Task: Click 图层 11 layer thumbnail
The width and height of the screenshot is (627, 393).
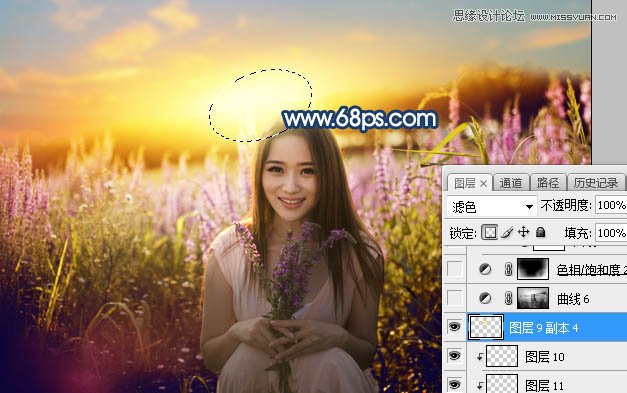Action: tap(502, 384)
